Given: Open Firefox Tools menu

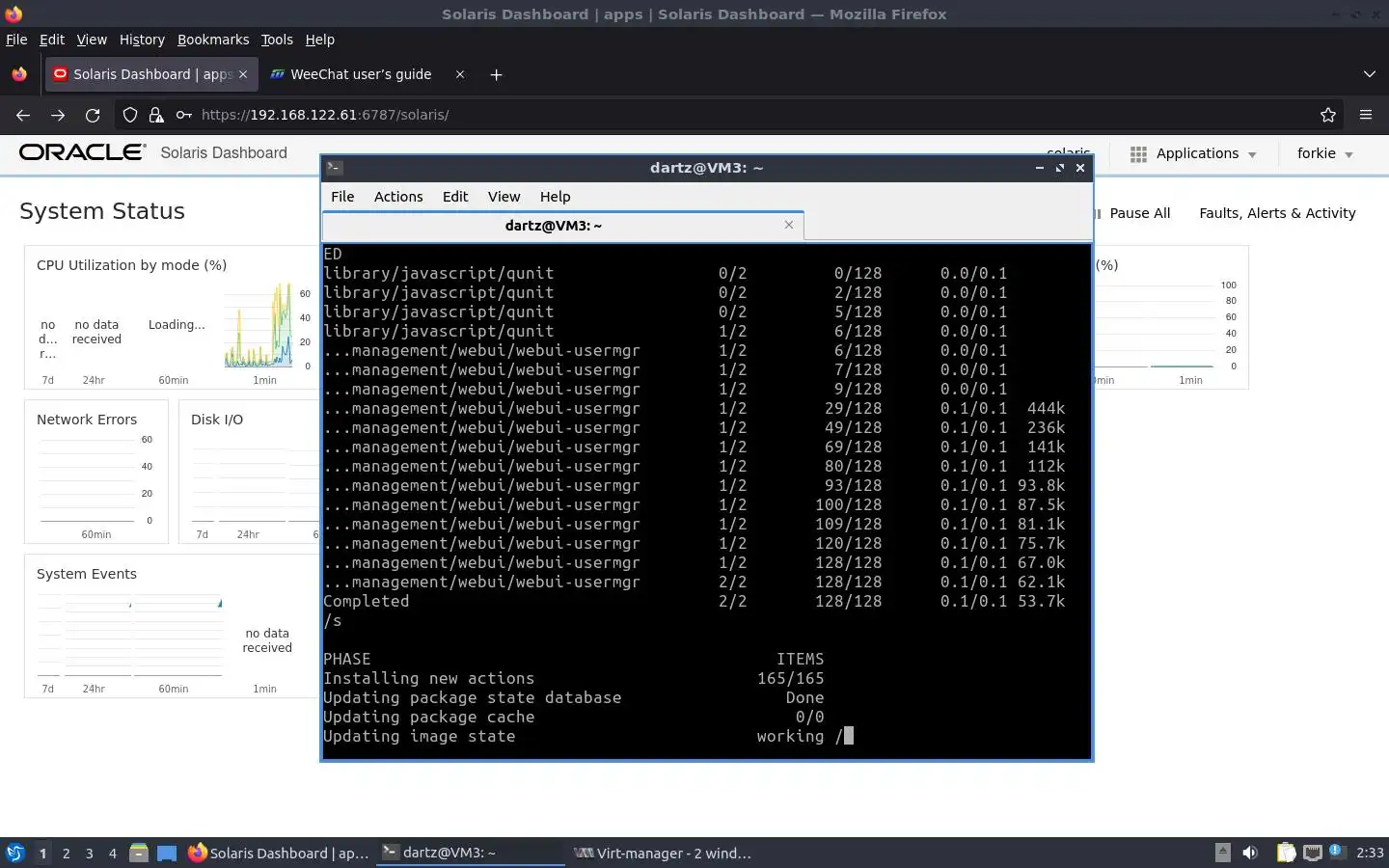Looking at the screenshot, I should click(x=277, y=40).
